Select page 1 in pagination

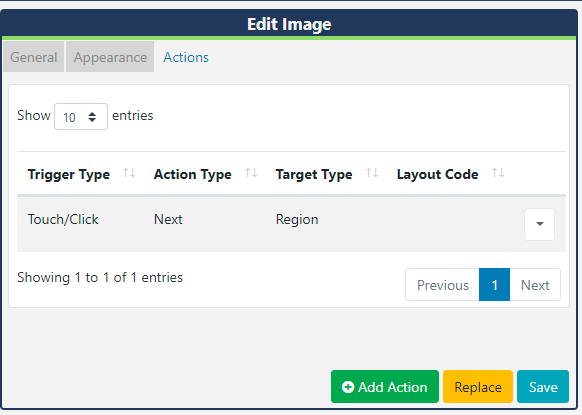494,285
